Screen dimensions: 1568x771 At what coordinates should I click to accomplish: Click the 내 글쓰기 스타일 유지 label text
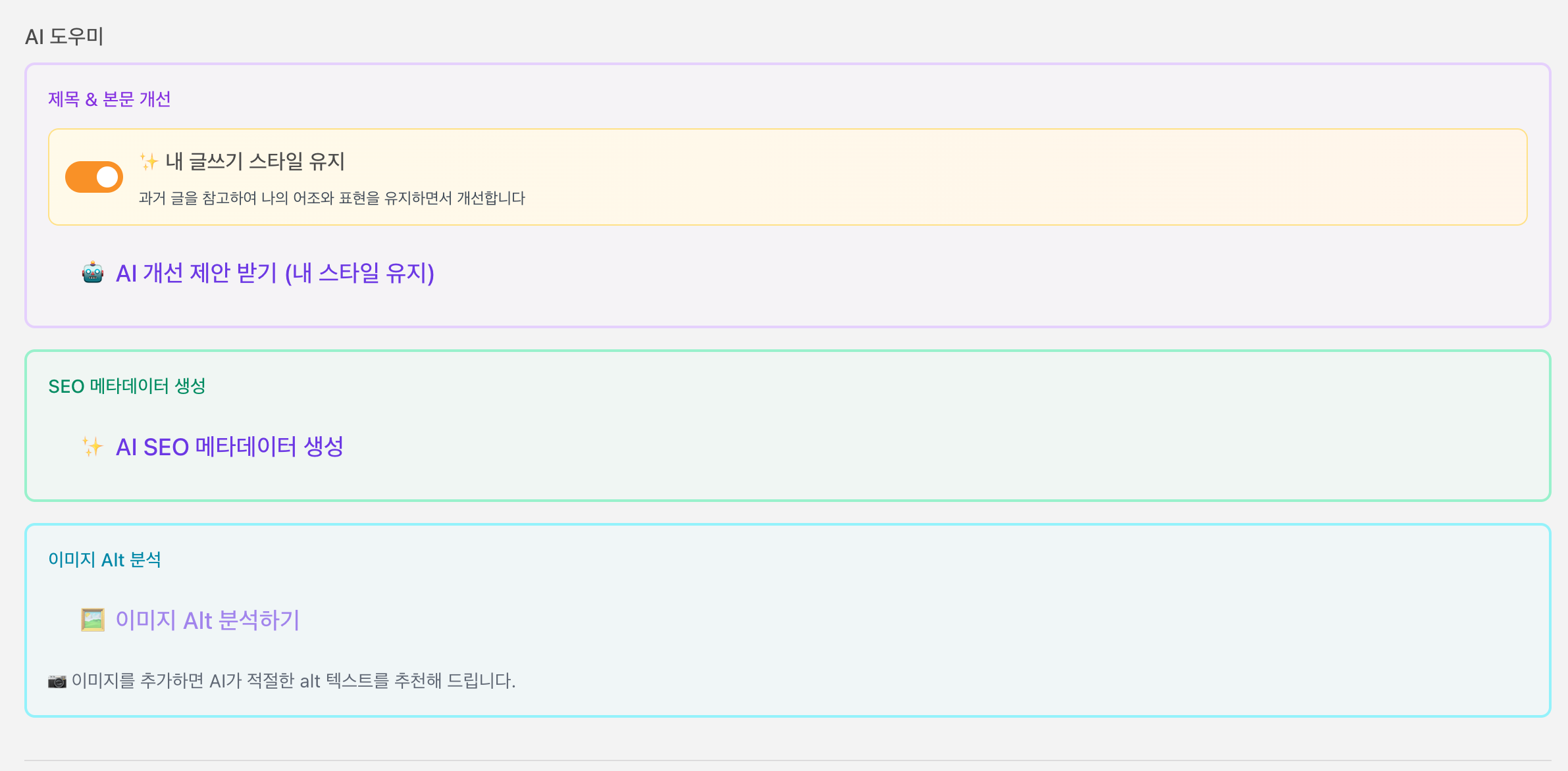tap(255, 161)
